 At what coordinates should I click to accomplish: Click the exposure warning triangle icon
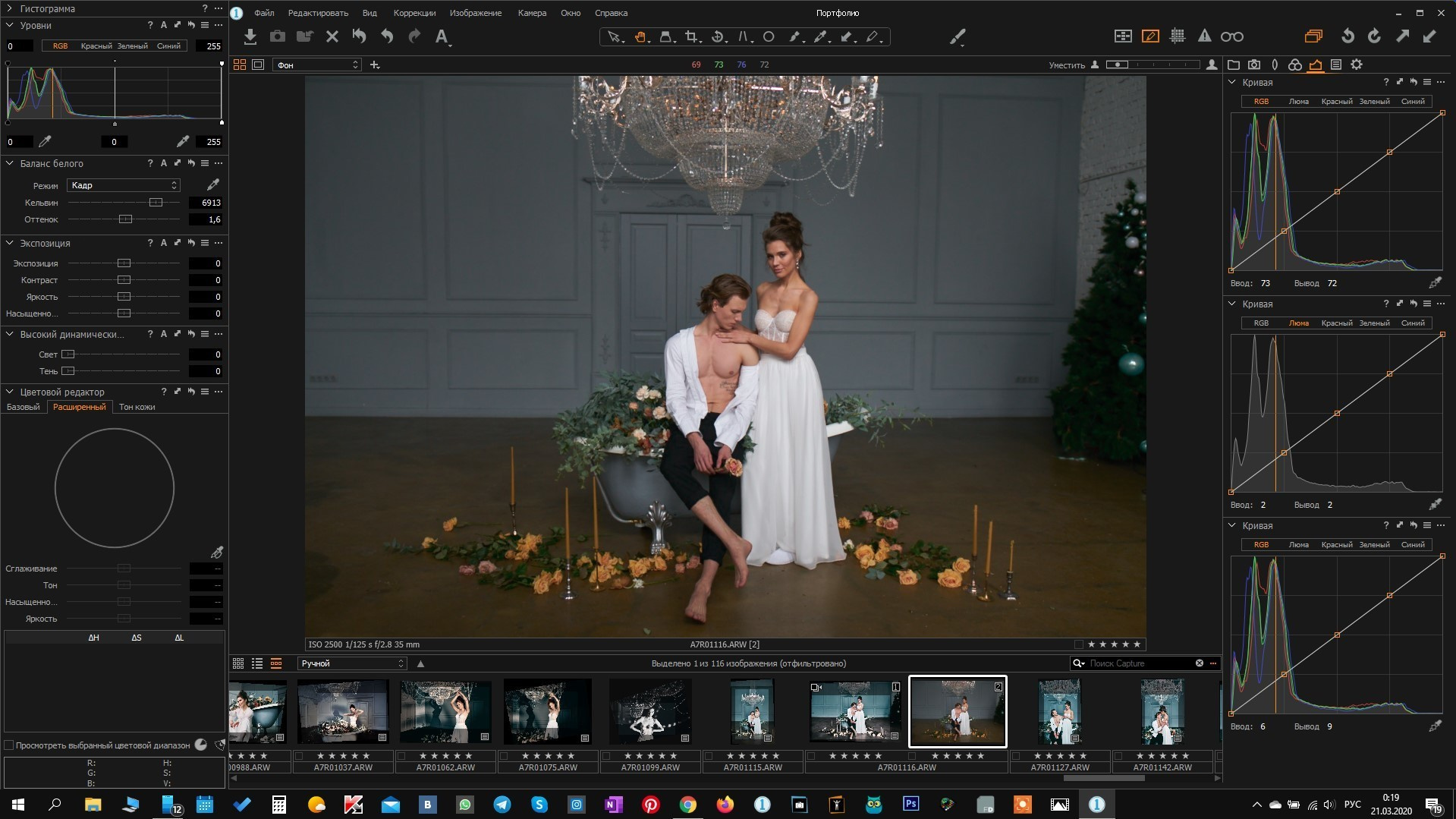point(1204,36)
